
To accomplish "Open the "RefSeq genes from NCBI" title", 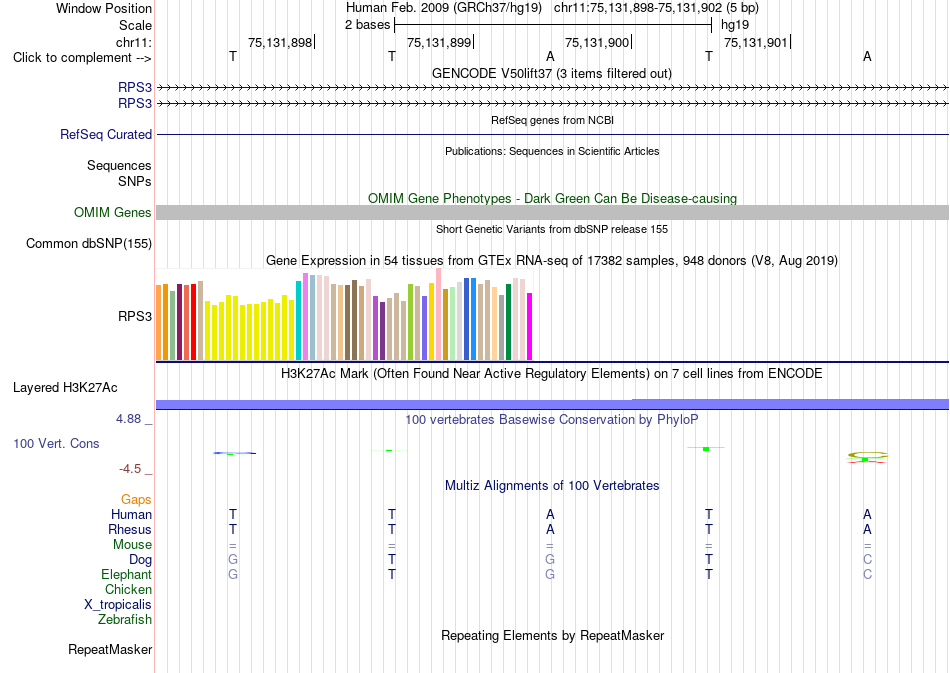I will (553, 120).
